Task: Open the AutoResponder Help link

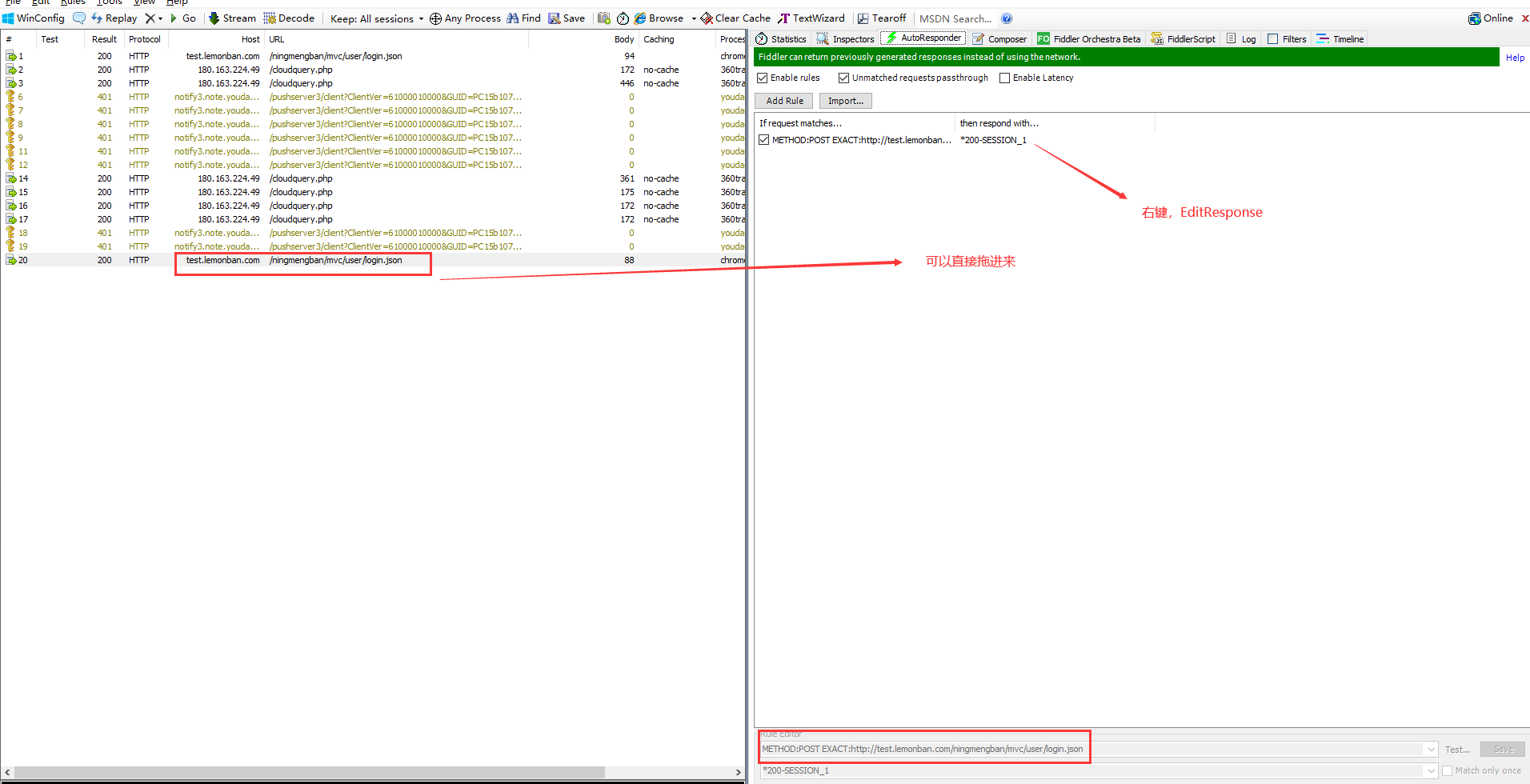Action: pos(1515,58)
